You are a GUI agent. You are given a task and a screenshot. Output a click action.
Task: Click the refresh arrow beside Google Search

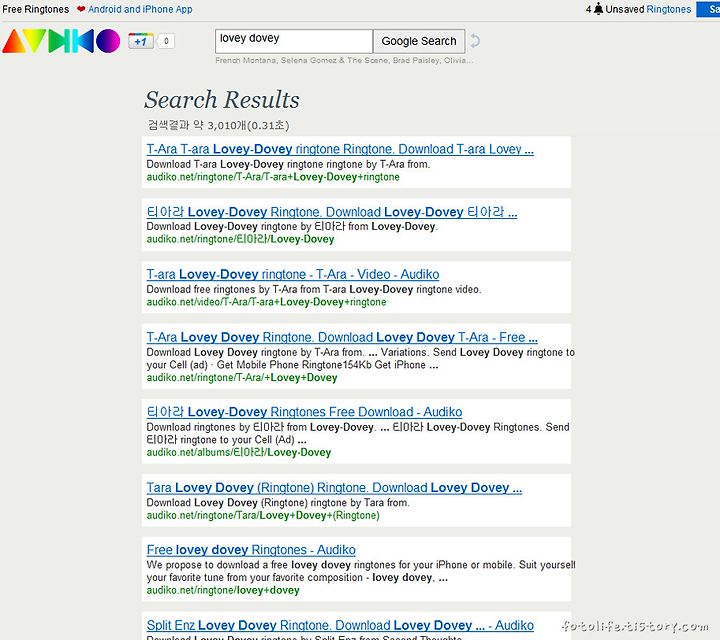(475, 41)
